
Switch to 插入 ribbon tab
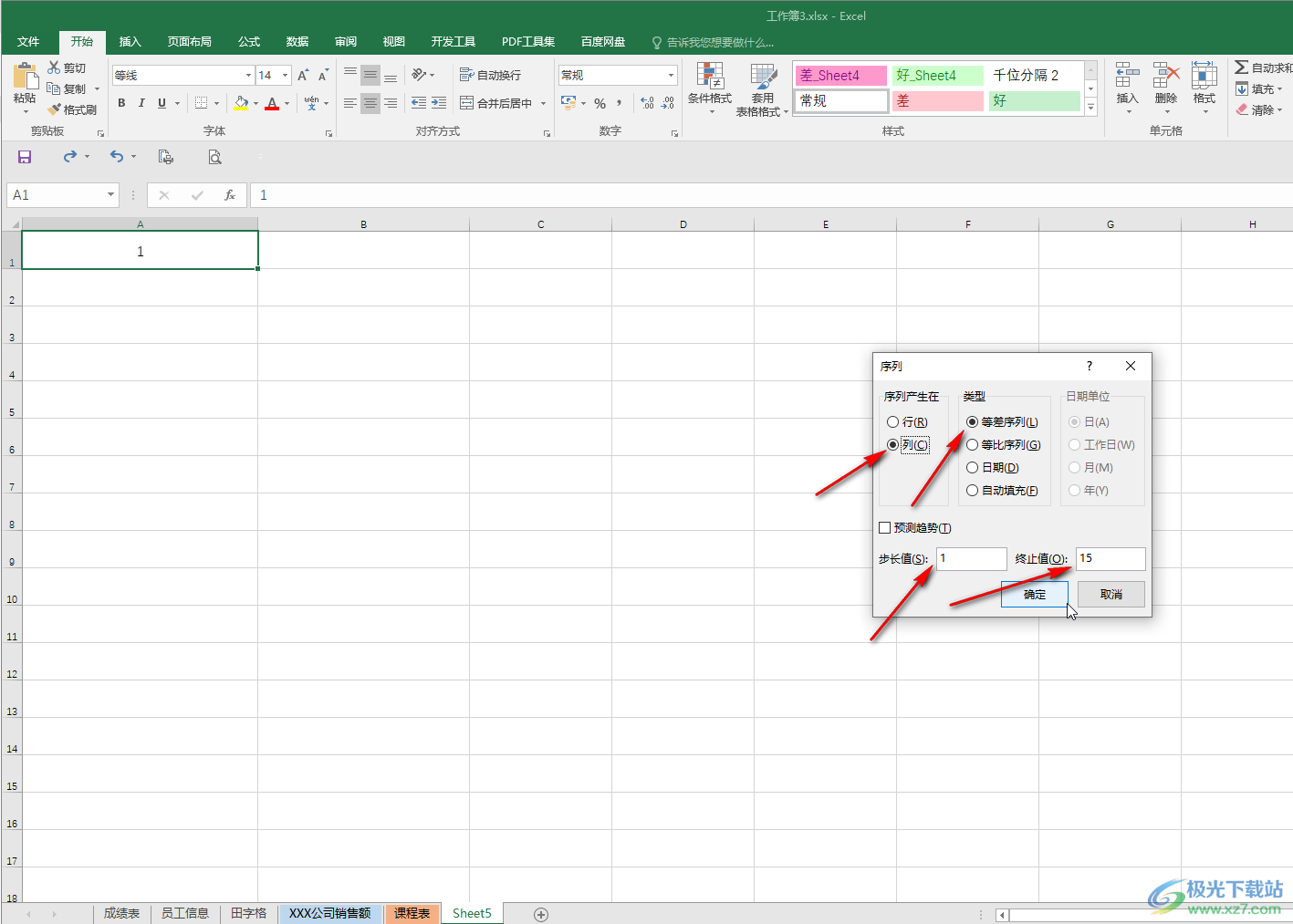pos(130,41)
